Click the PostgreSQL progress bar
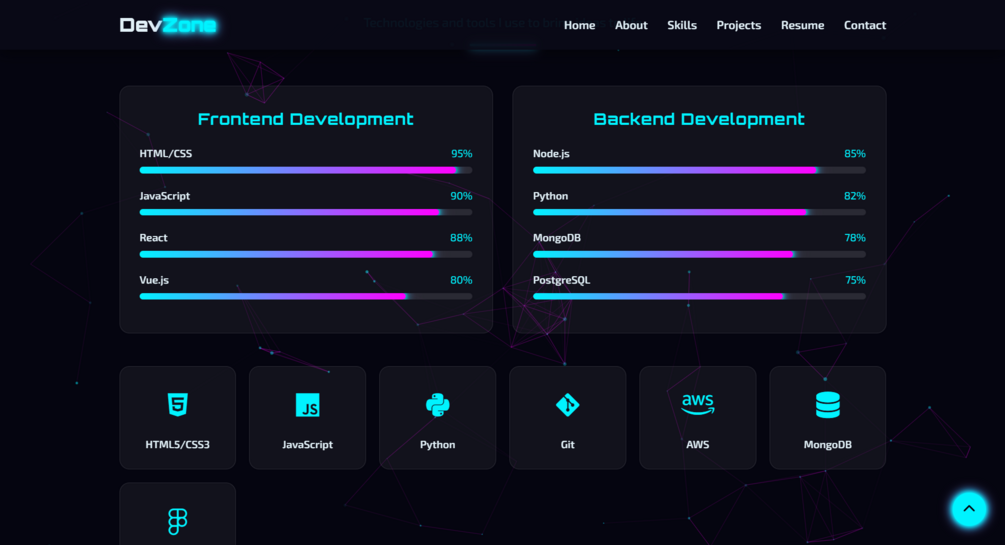This screenshot has width=1005, height=545. point(699,296)
